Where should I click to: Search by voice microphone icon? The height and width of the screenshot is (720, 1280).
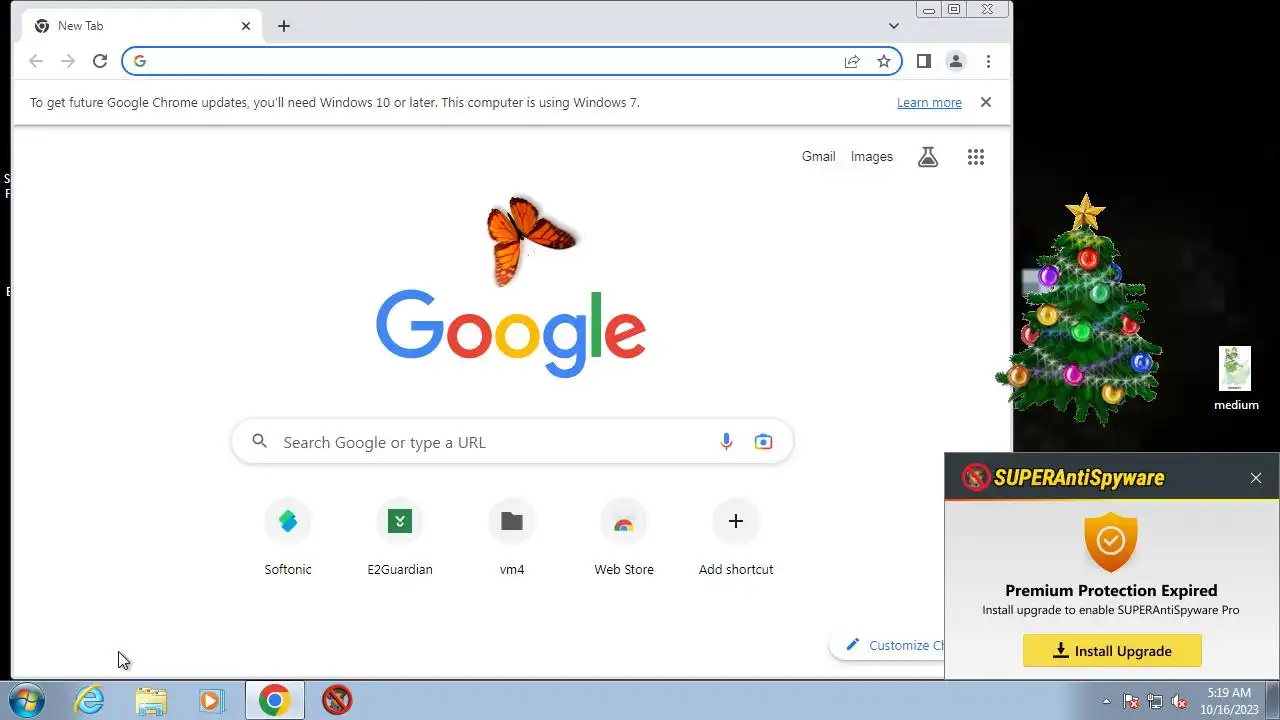[726, 442]
